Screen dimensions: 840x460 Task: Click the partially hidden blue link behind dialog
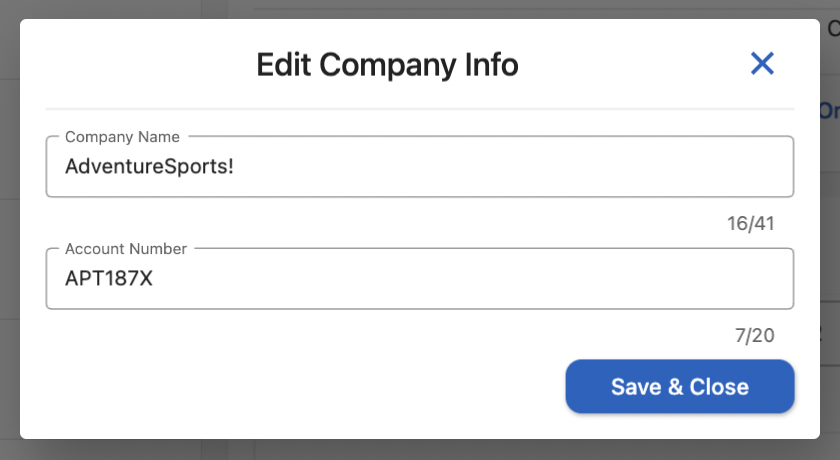[x=829, y=110]
